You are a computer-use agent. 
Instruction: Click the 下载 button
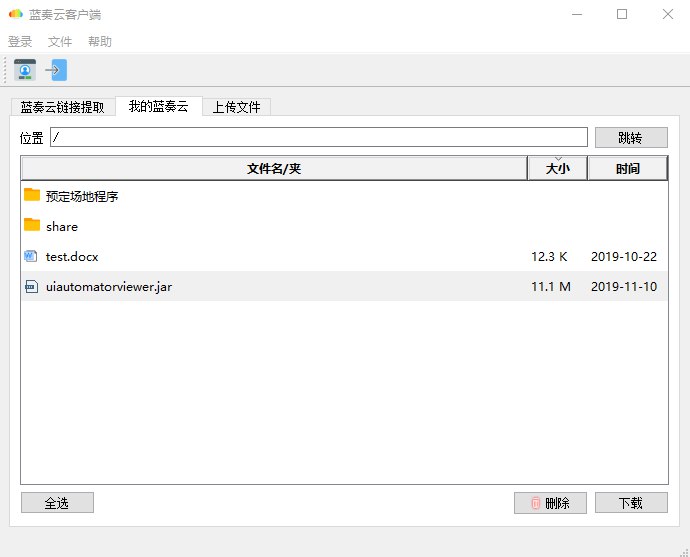(x=631, y=503)
